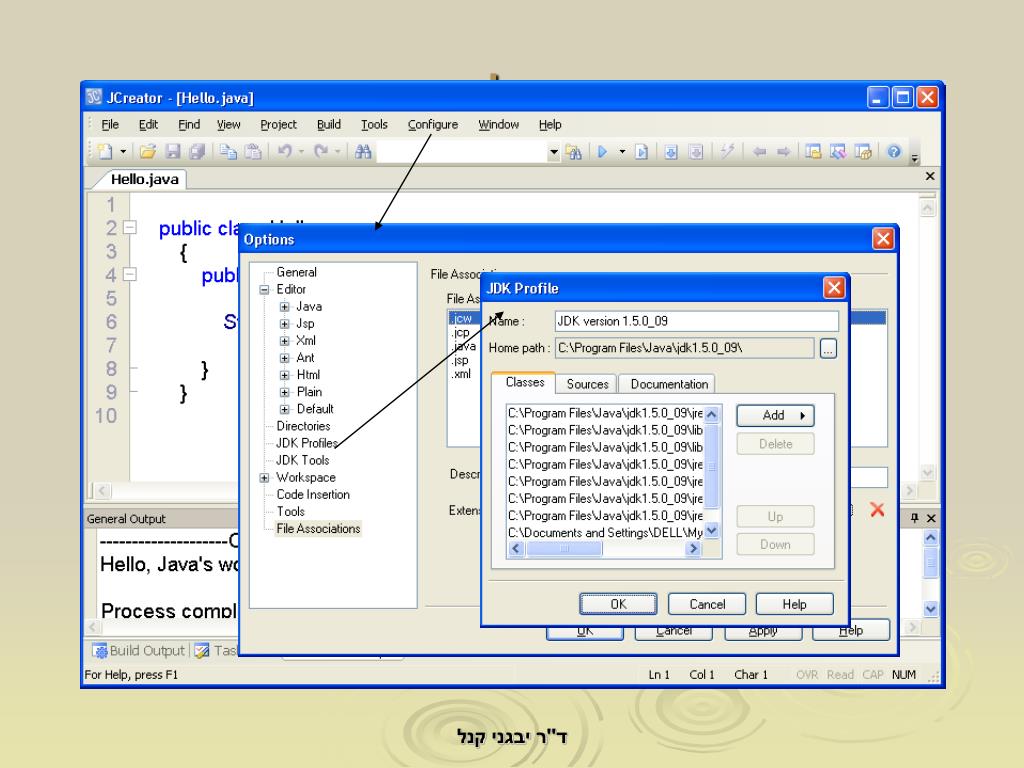The width and height of the screenshot is (1024, 768).
Task: Switch to Sources tab in JDK Profile
Action: coord(587,384)
